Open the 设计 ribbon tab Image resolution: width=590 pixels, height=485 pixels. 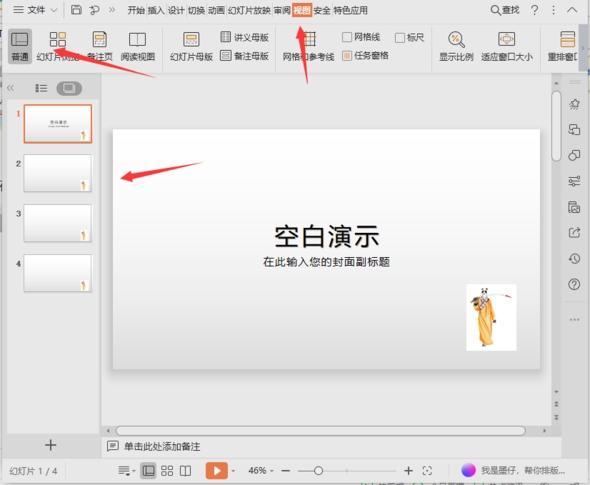tap(176, 10)
